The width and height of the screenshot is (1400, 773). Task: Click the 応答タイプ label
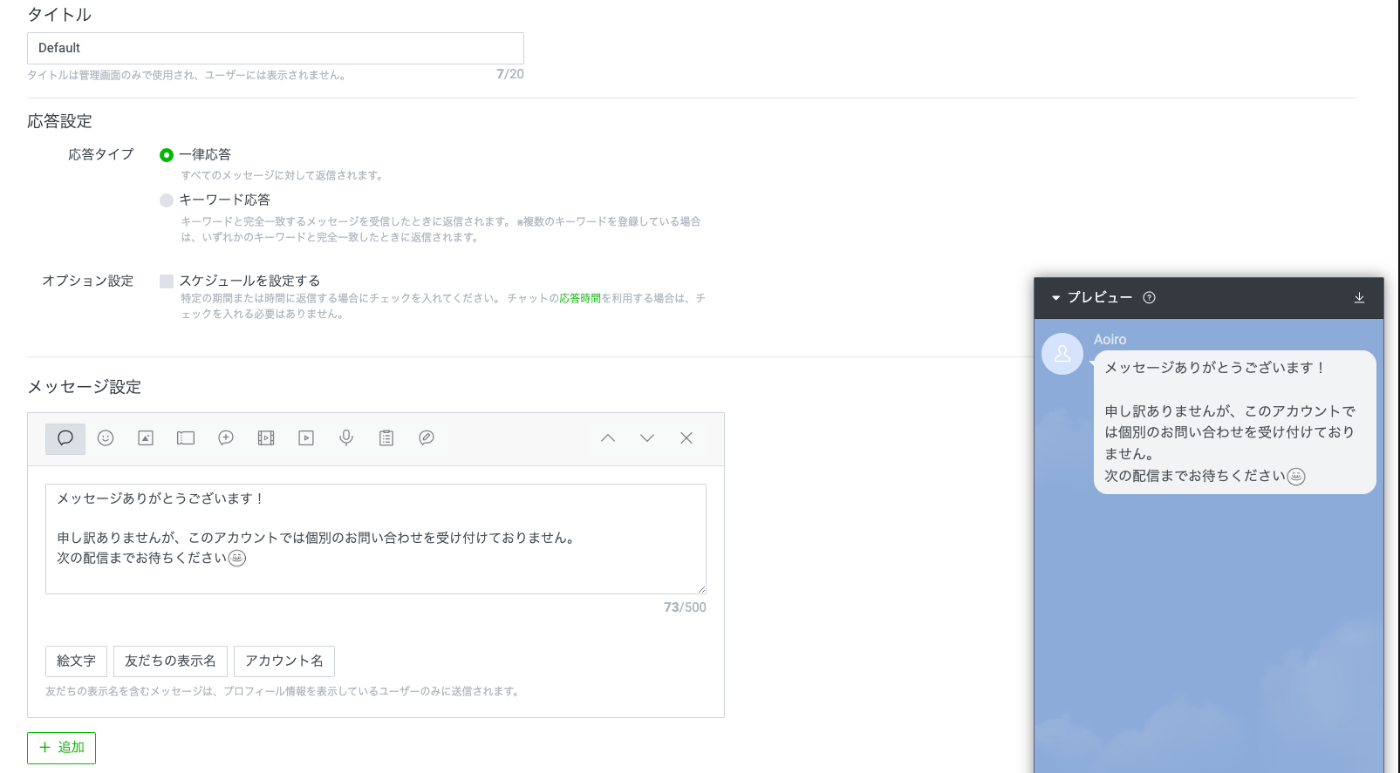(101, 155)
